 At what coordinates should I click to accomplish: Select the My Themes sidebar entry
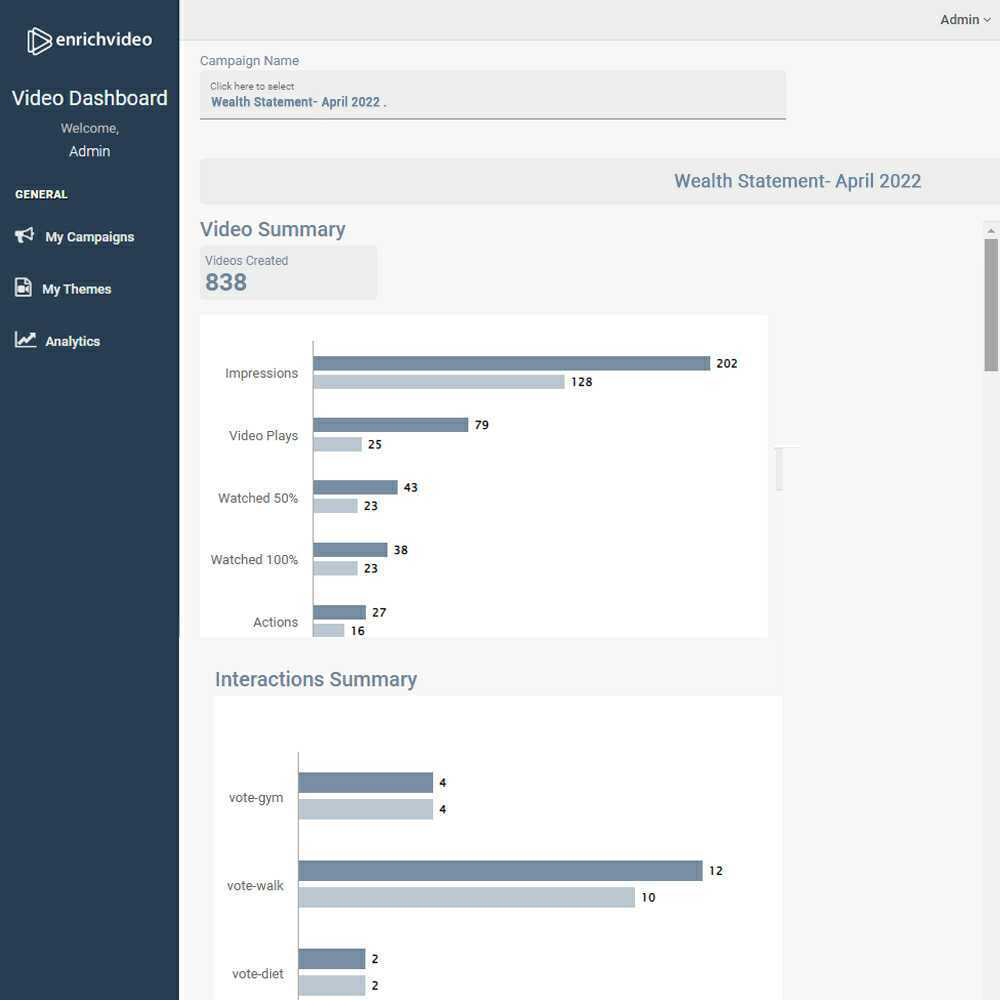point(77,289)
